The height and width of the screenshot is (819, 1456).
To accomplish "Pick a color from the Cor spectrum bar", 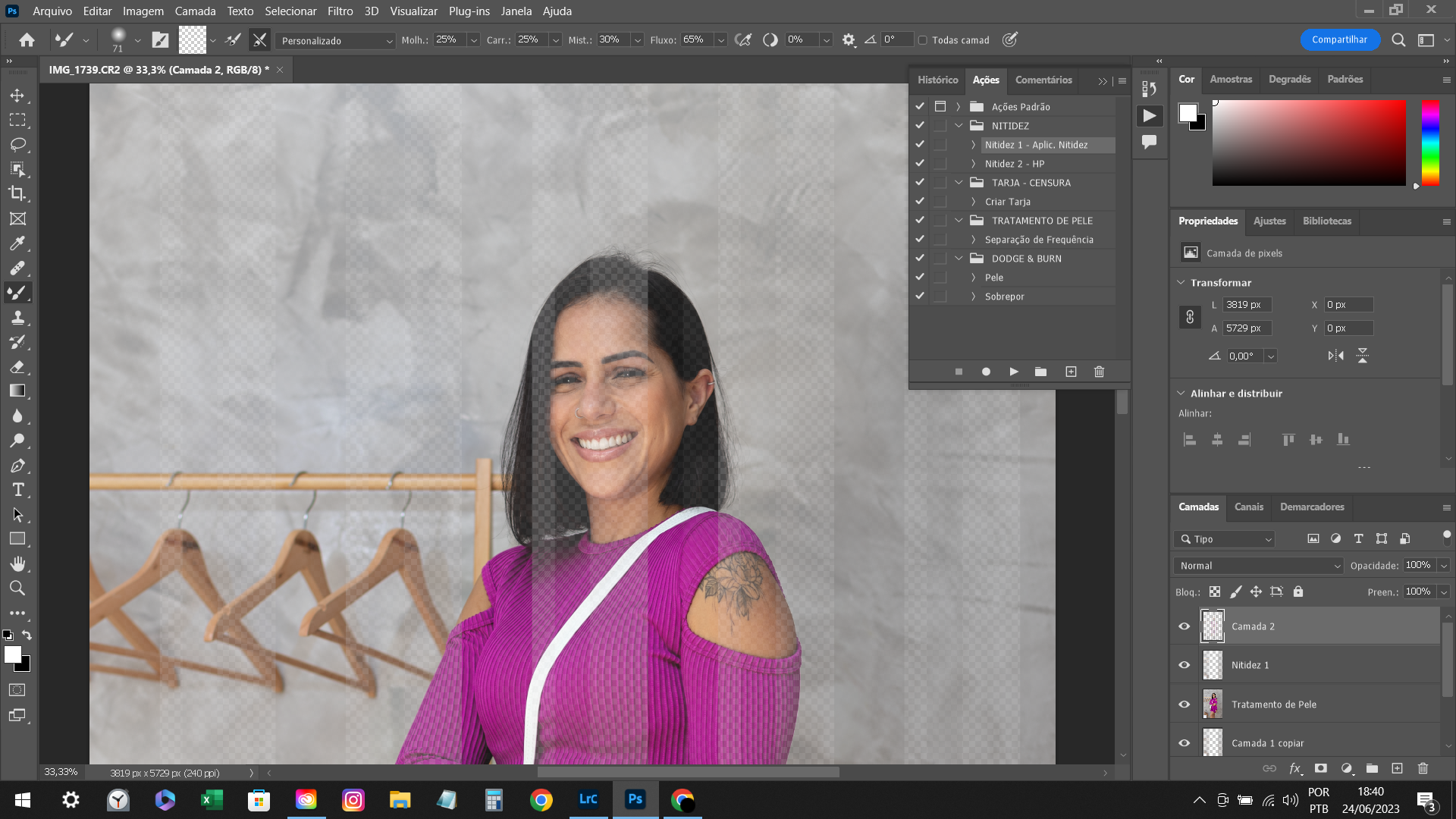I will (x=1432, y=144).
